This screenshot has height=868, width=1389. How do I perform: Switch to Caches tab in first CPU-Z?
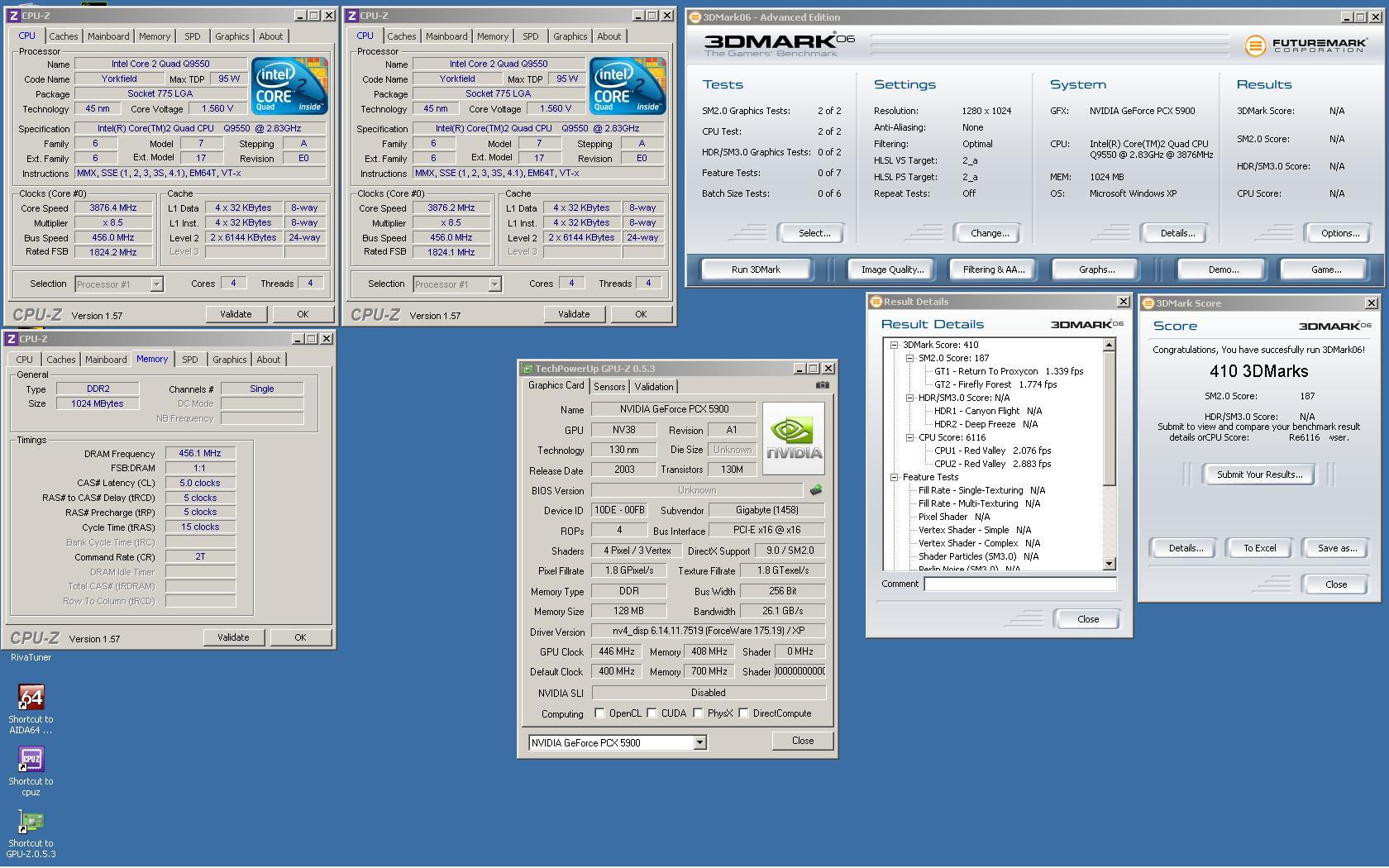[x=63, y=36]
